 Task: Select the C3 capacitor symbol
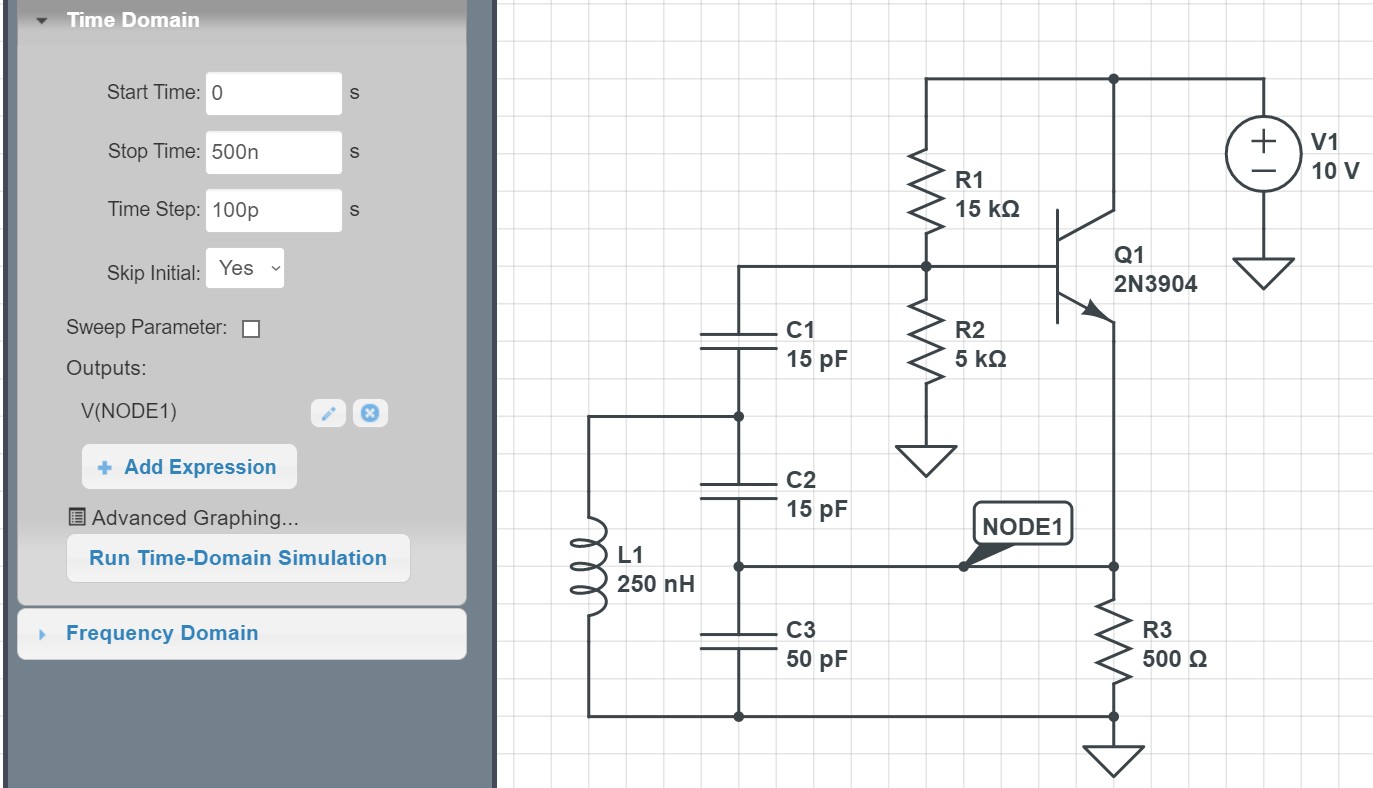[x=738, y=641]
